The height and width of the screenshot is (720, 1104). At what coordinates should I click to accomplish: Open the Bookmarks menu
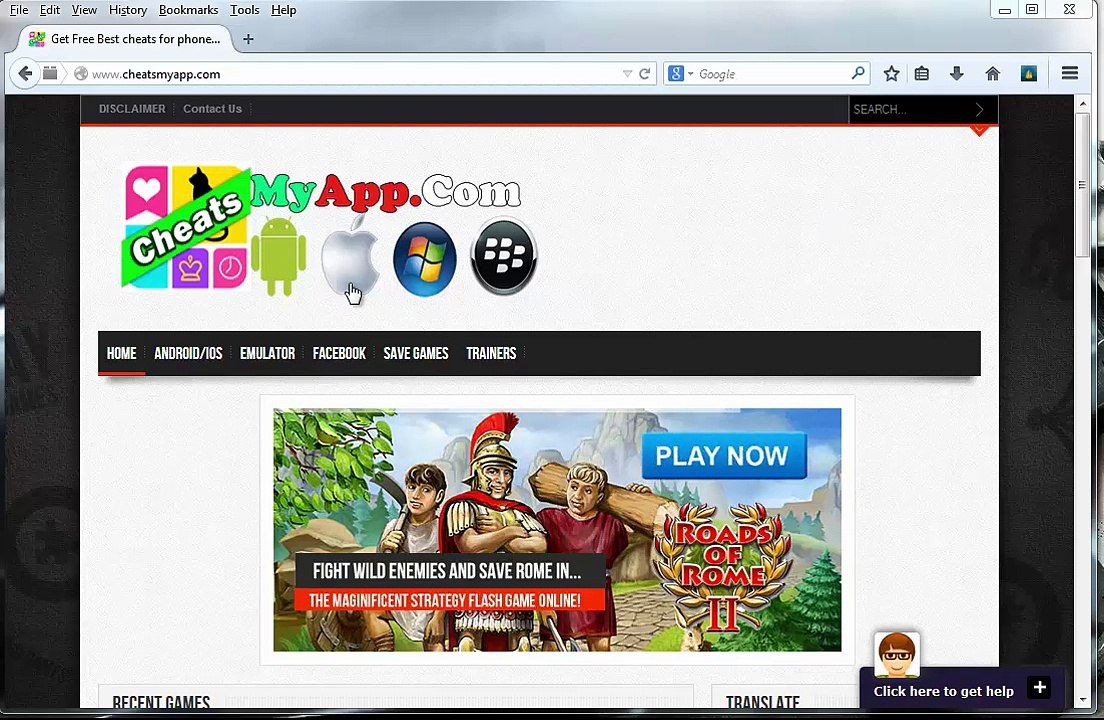click(x=188, y=10)
